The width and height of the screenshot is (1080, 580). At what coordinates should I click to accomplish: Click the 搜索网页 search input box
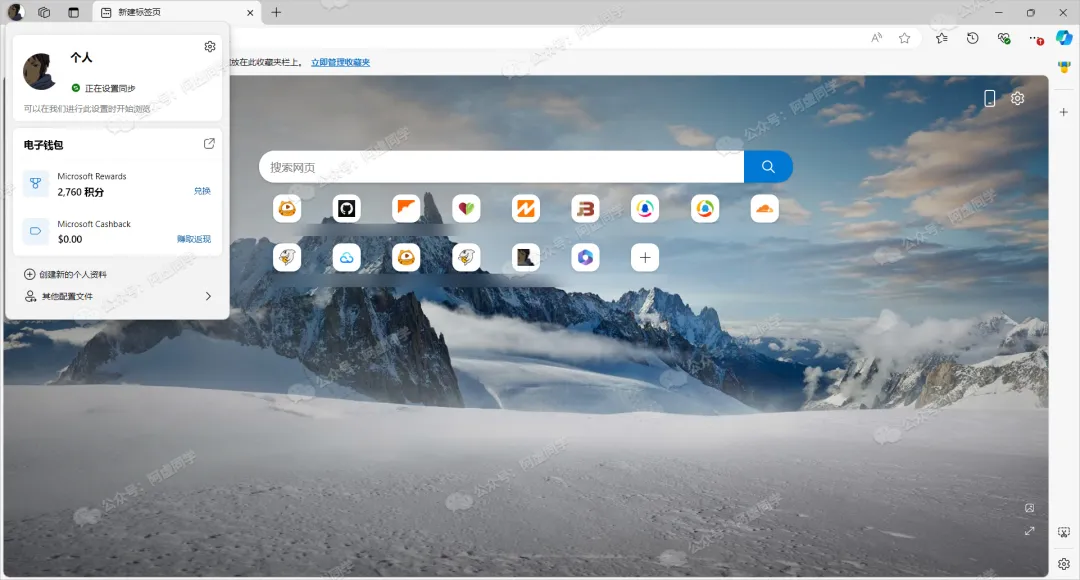click(x=500, y=167)
